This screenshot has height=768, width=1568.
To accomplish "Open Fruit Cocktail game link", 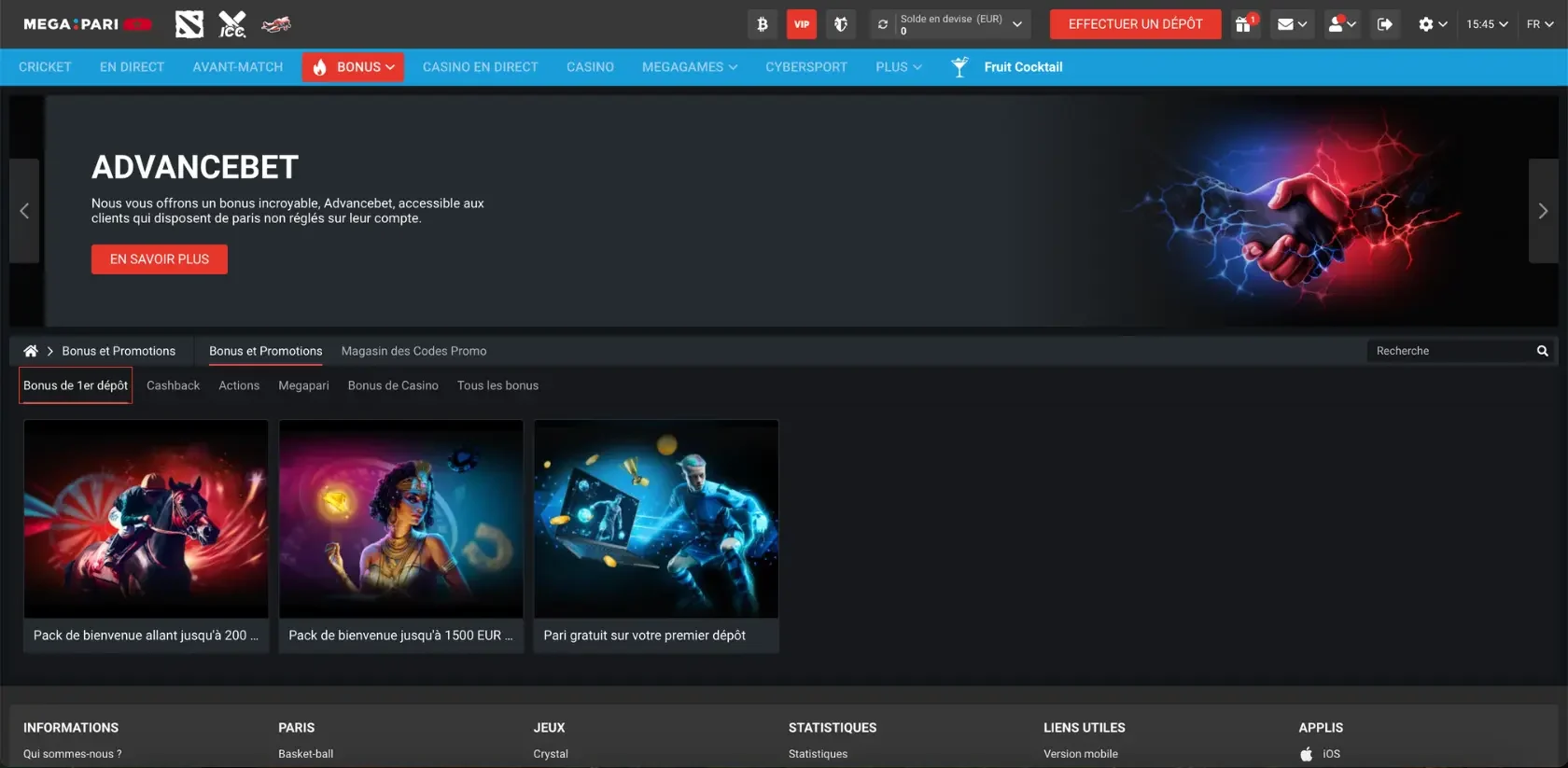I will tap(1023, 67).
